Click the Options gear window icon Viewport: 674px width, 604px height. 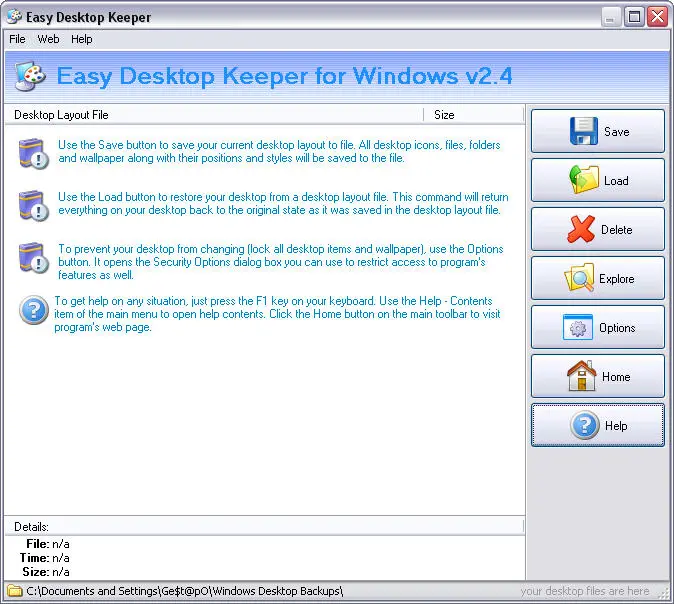coord(578,328)
